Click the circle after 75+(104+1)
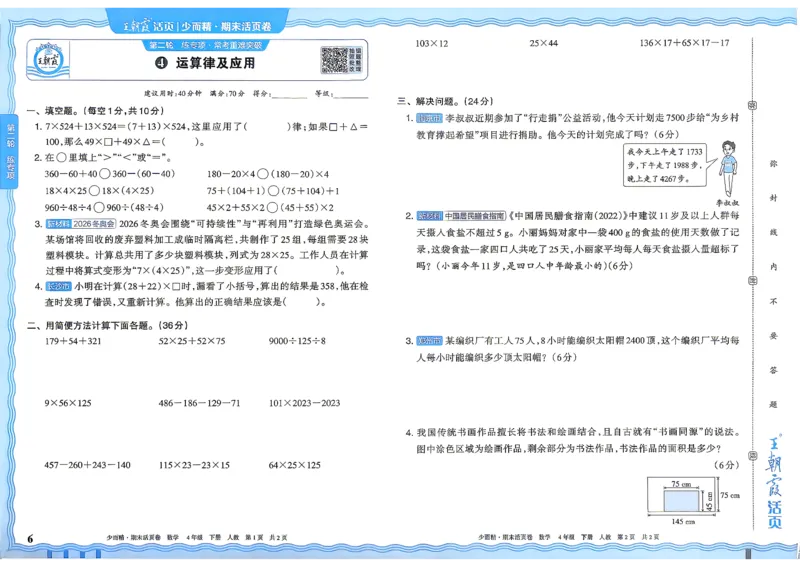 click(273, 191)
